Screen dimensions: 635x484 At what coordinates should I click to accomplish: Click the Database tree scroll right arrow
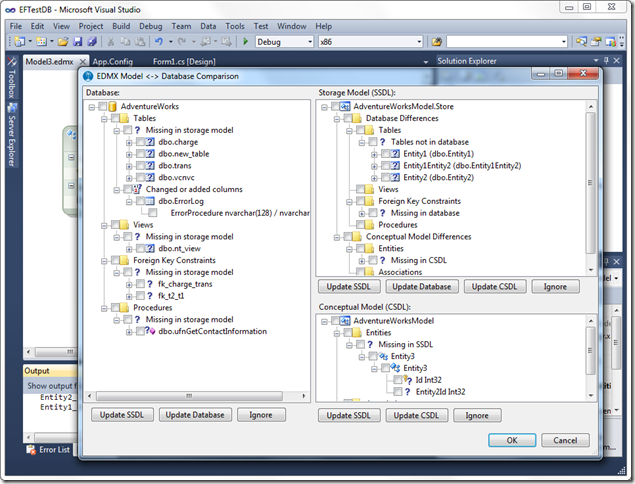[x=304, y=396]
